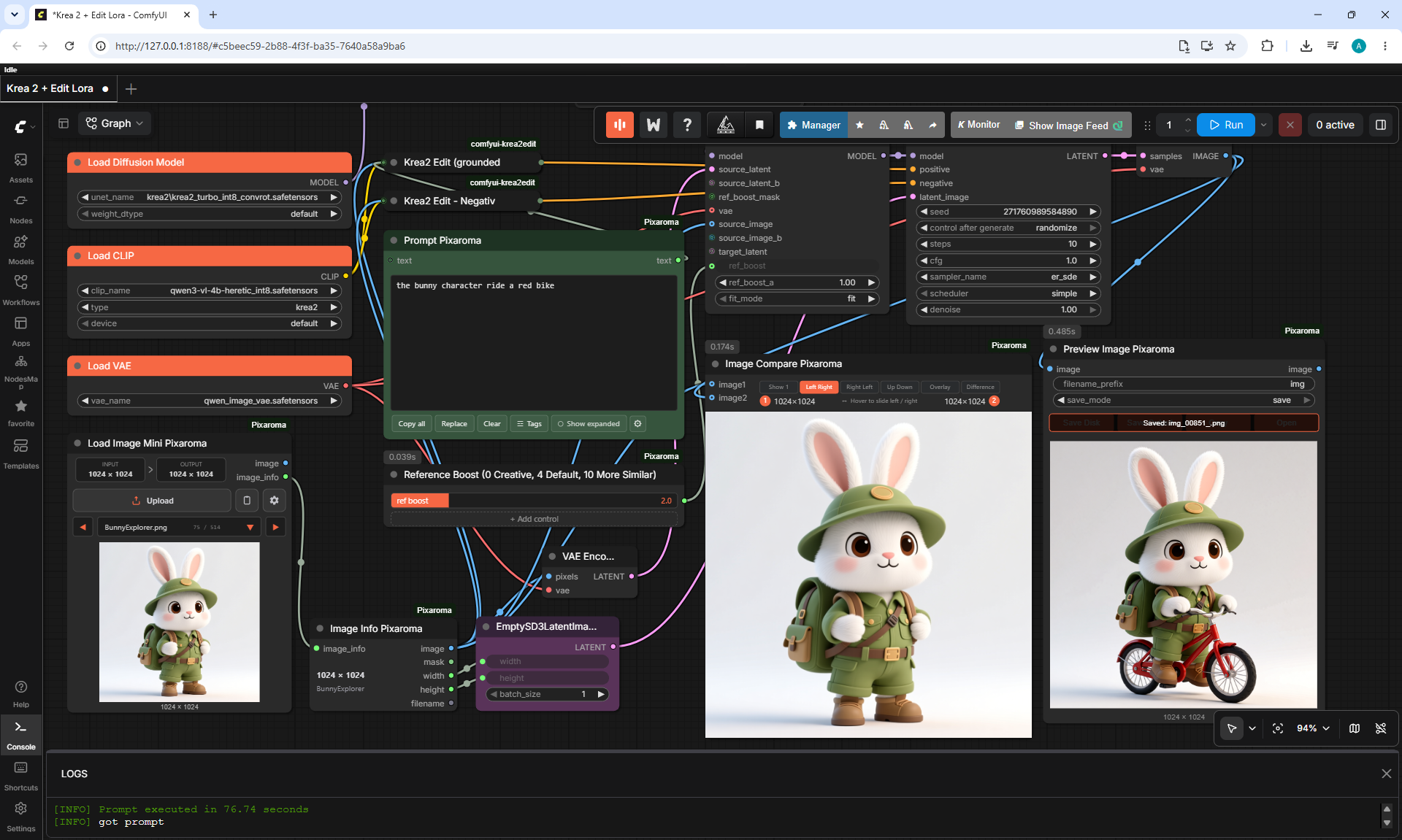Screen dimensions: 1402x840
Task: Open the BunnyExplorer.png image dropdown
Action: 179,527
